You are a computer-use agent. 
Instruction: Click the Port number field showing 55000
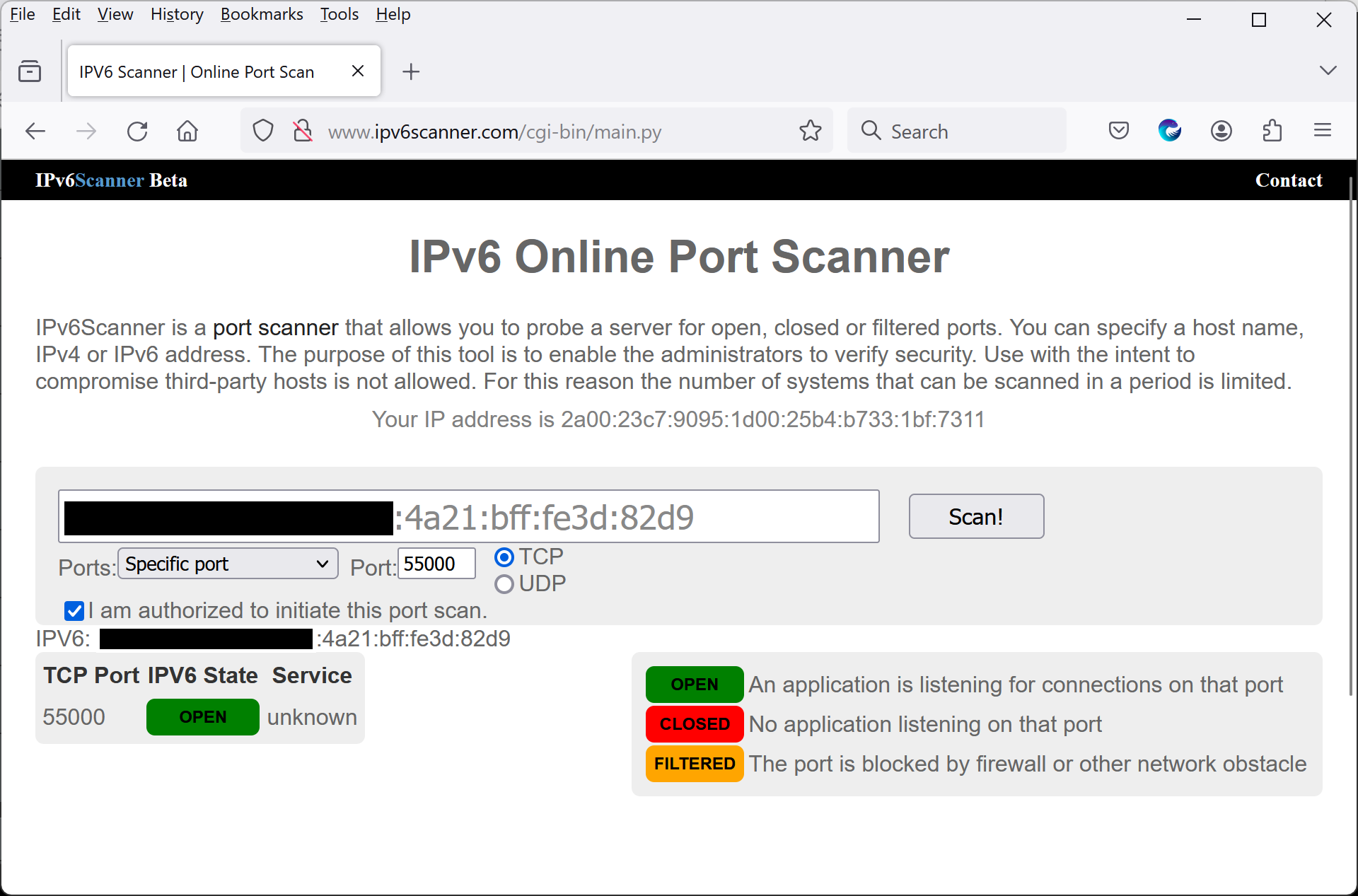(436, 564)
